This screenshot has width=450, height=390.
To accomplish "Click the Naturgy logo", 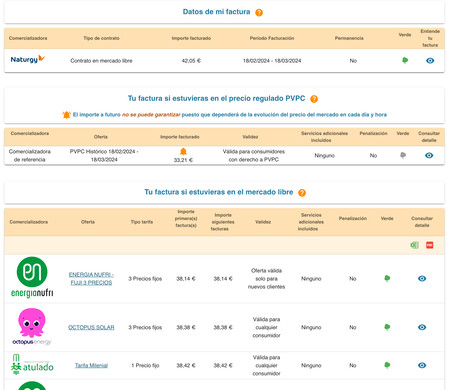I will pos(28,59).
